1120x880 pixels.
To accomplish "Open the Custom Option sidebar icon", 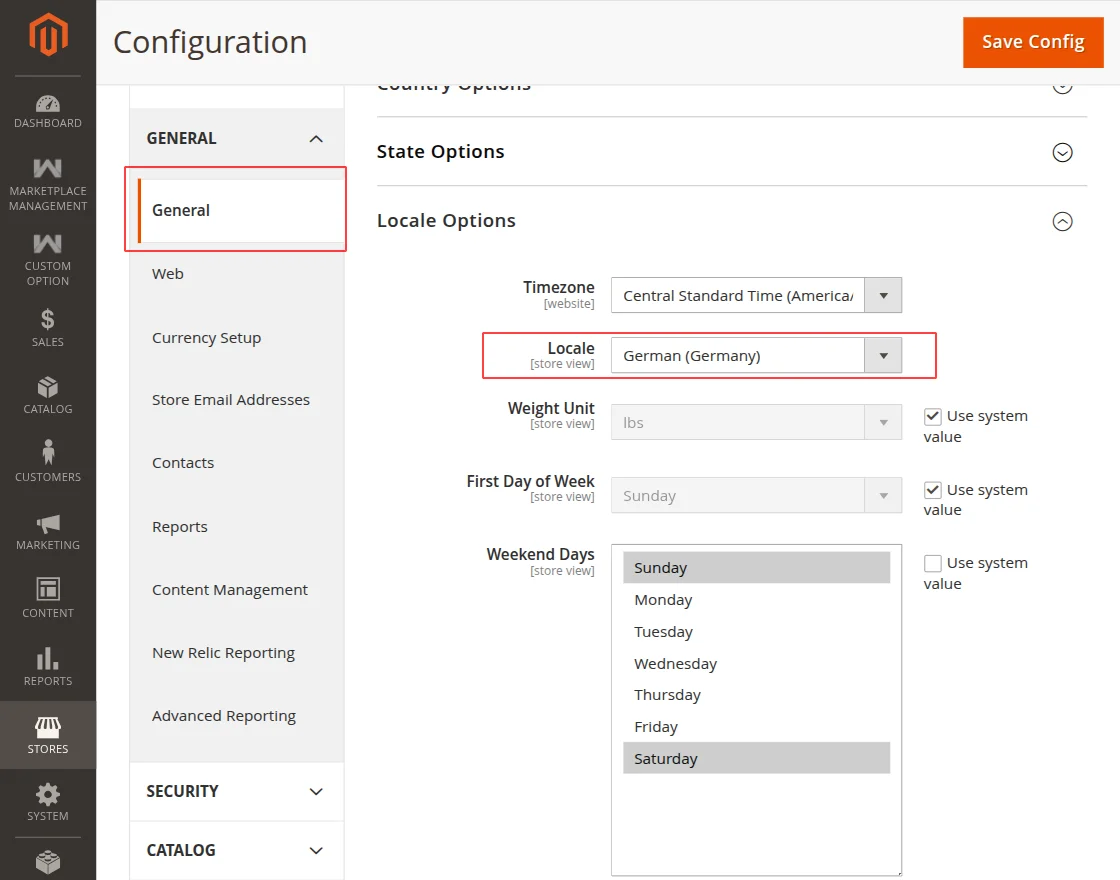I will click(x=47, y=258).
